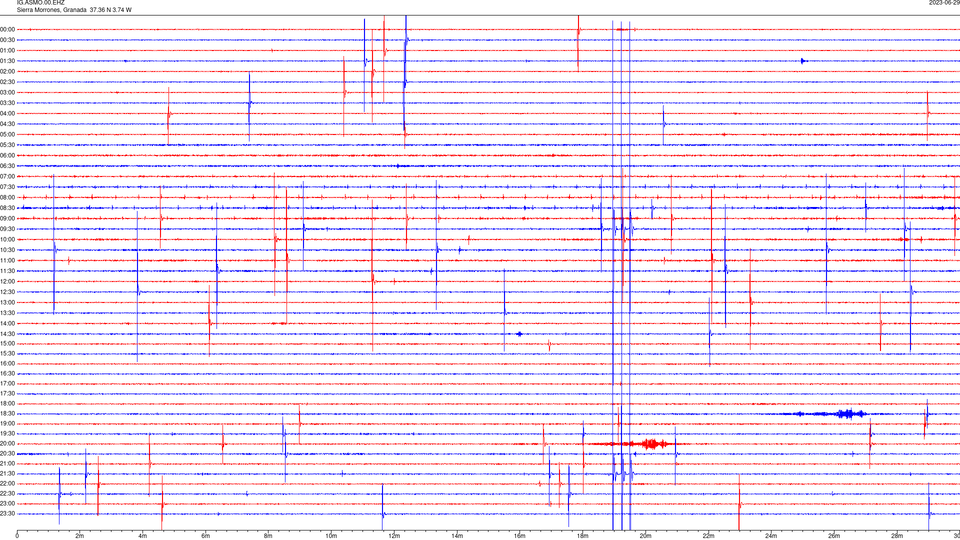Select the 00:00 time label
This screenshot has width=960, height=540.
pyautogui.click(x=7, y=29)
